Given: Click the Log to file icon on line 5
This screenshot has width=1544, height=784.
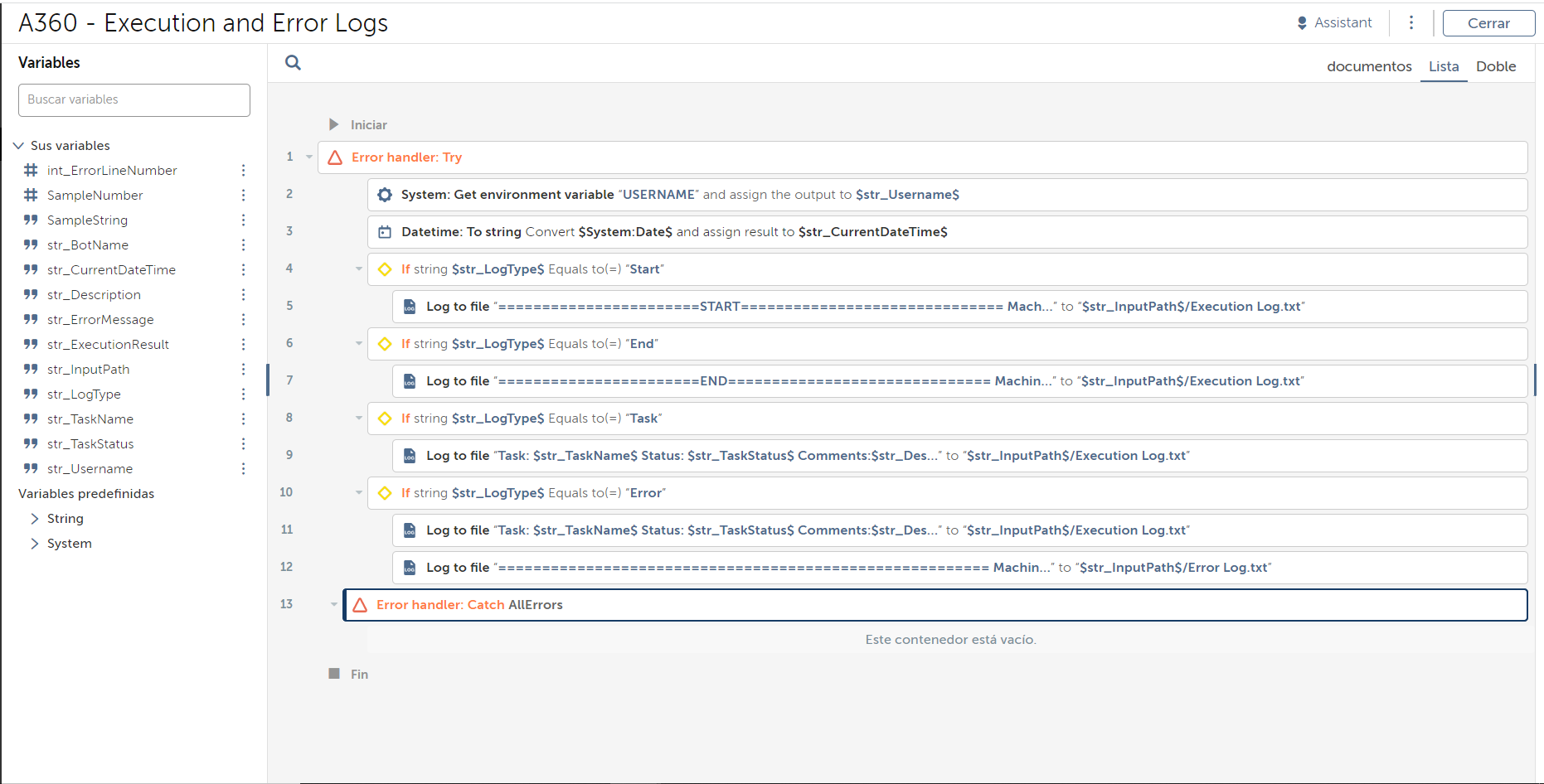Looking at the screenshot, I should (x=410, y=307).
